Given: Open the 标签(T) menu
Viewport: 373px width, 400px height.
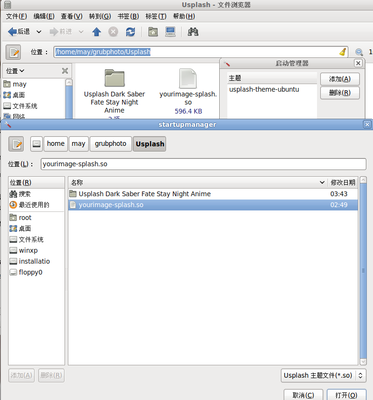Looking at the screenshot, I should (x=156, y=16).
